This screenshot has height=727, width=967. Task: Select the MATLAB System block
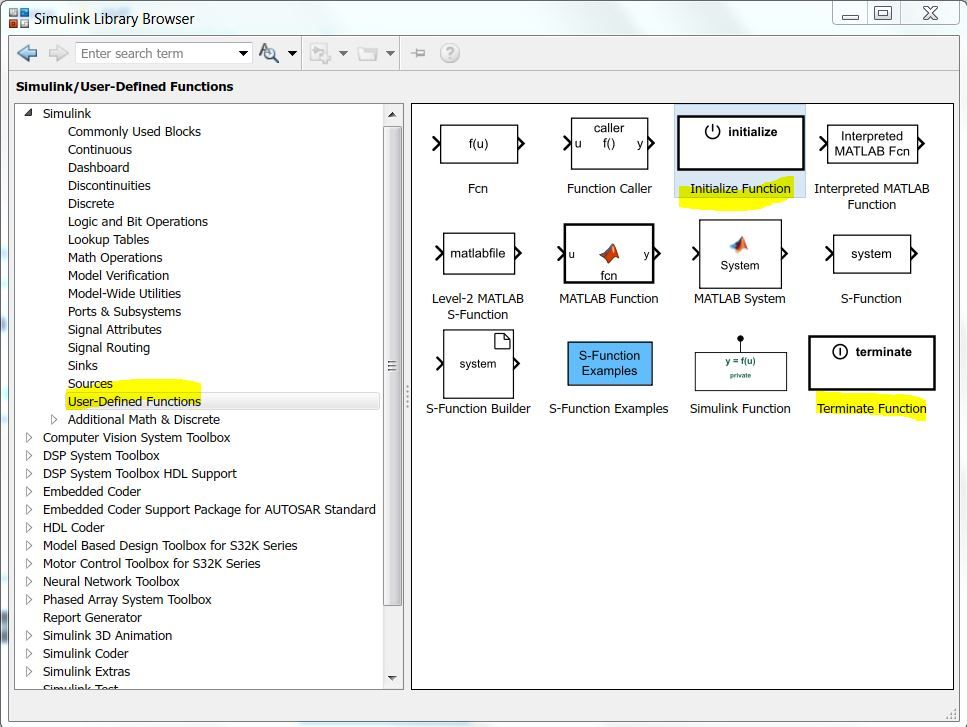[739, 253]
